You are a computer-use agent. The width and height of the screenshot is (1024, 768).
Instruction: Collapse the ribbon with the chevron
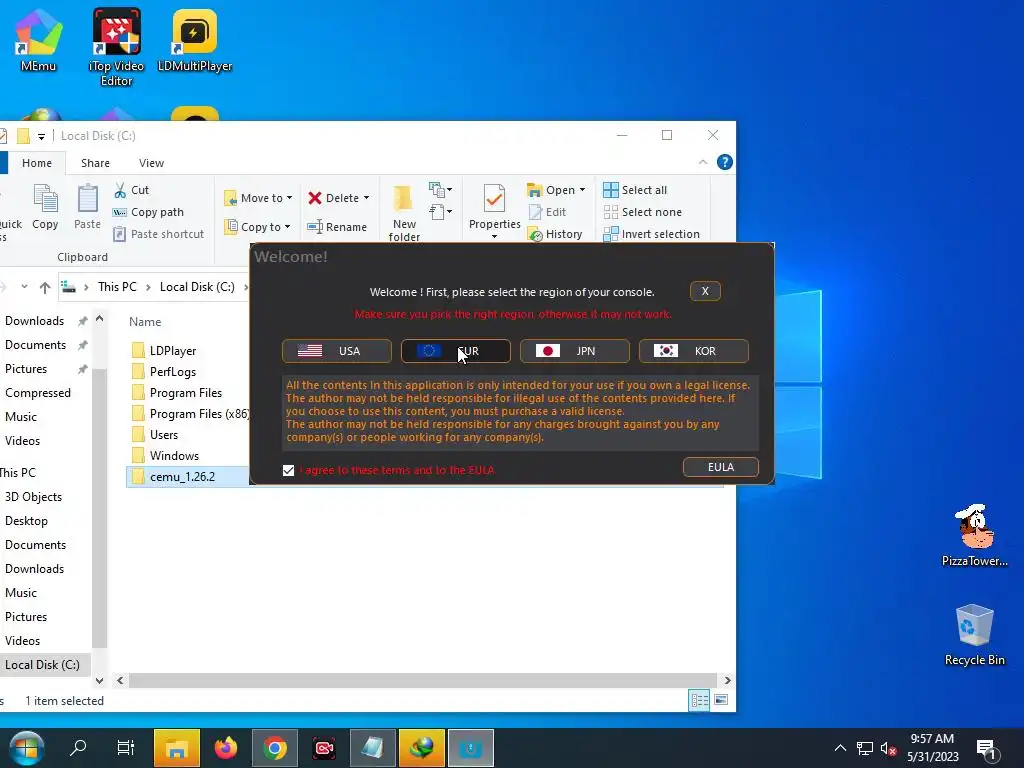pos(703,162)
